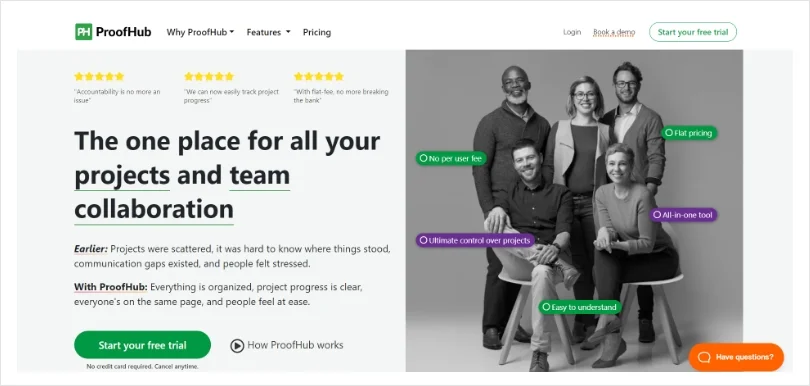
Task: Click the green Start your free trial button below the text
Action: pos(143,345)
